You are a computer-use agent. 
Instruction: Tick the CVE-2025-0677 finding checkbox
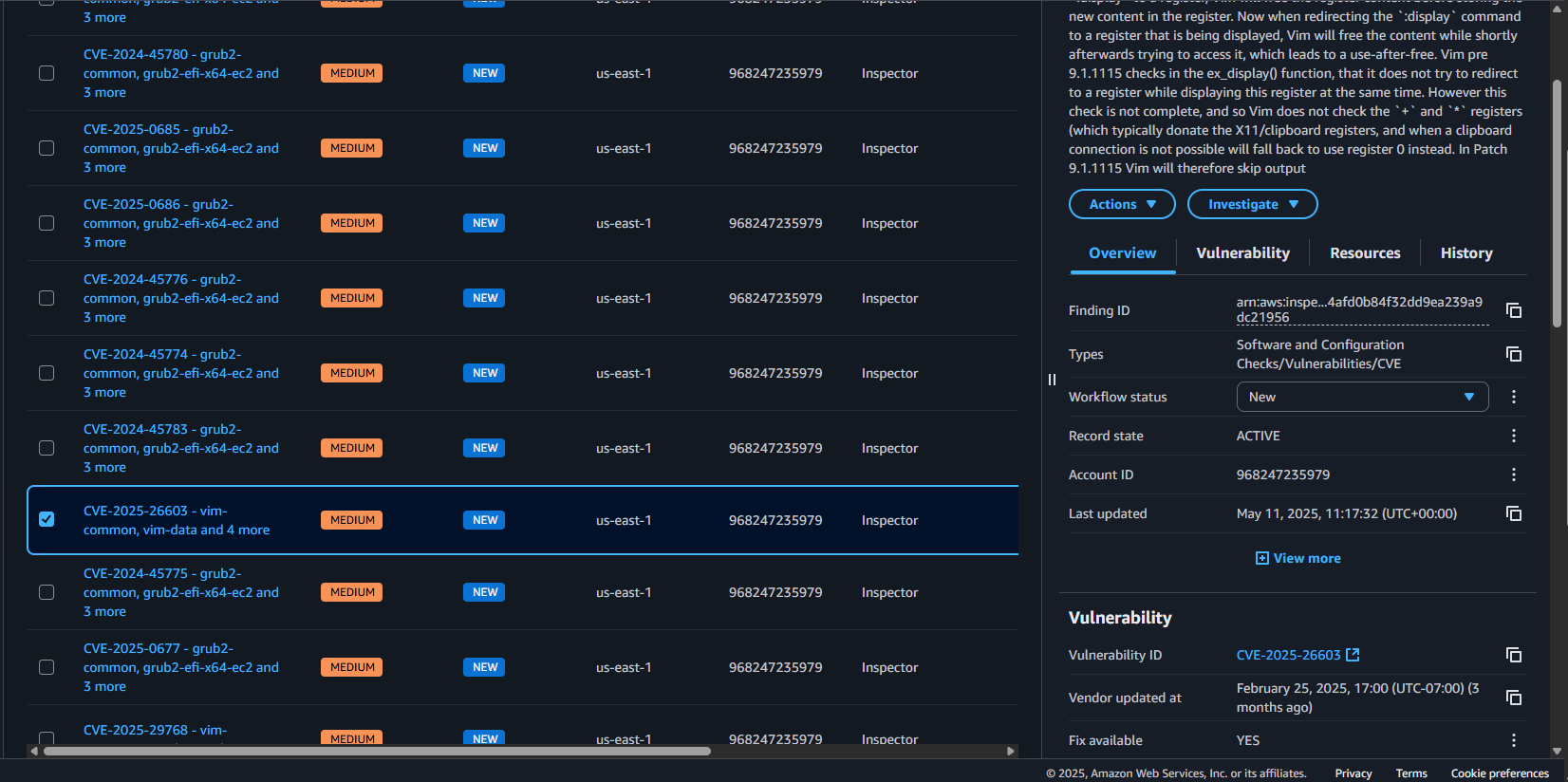click(x=47, y=667)
